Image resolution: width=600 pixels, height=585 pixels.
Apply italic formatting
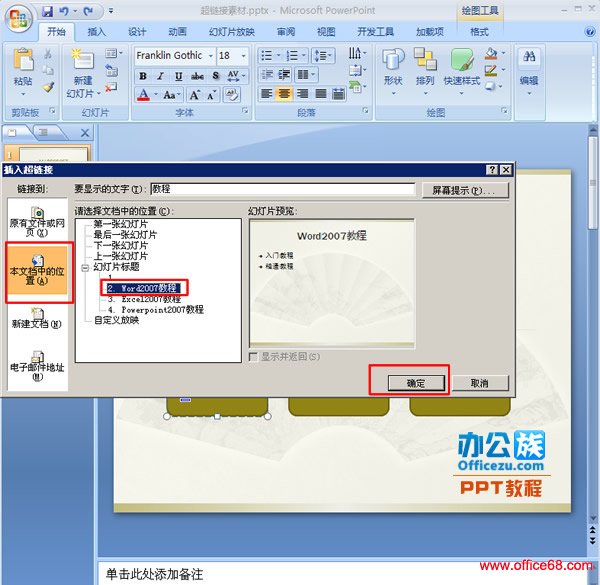point(161,76)
